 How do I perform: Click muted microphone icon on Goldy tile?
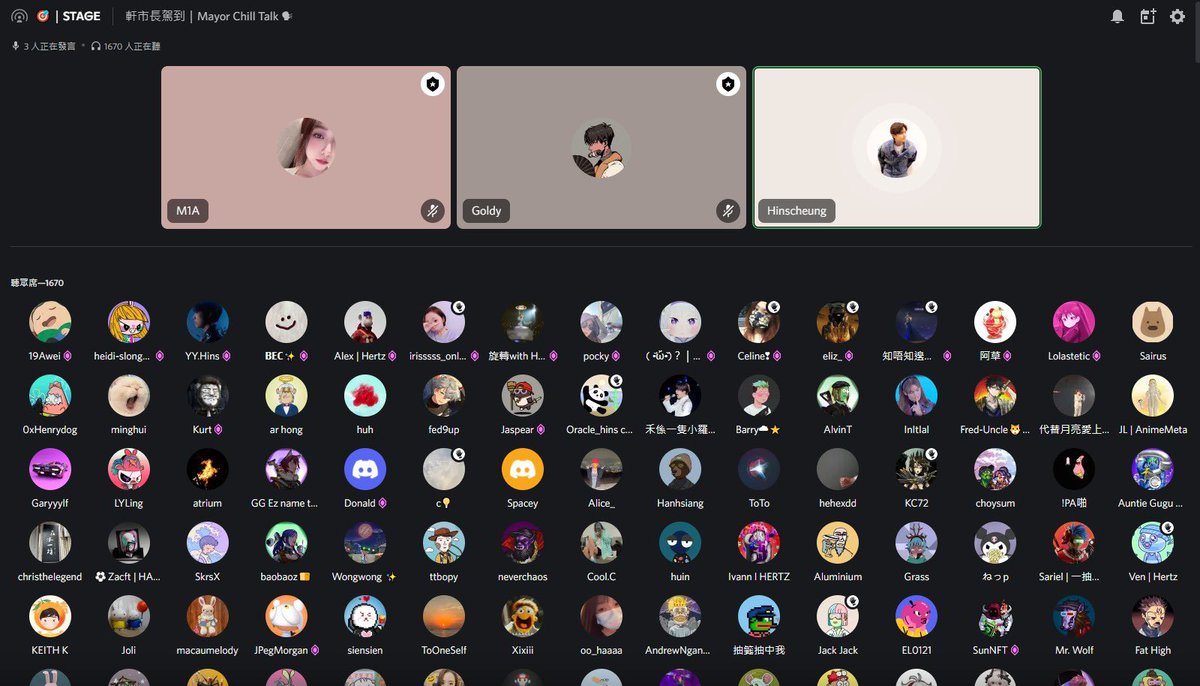tap(727, 211)
